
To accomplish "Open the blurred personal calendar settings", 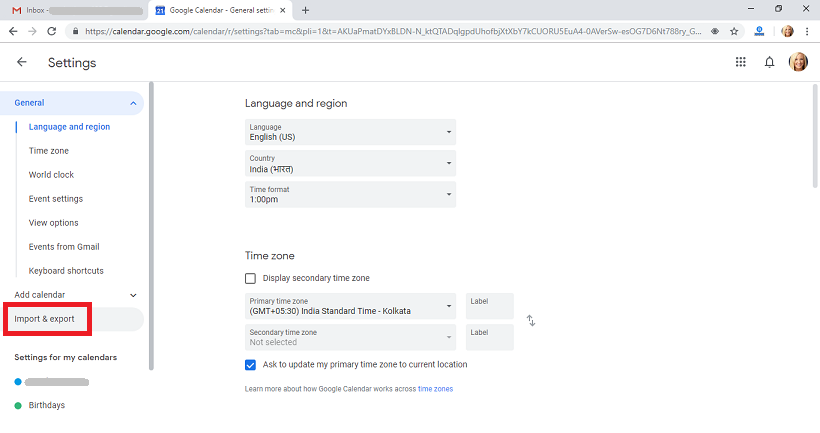I will click(56, 382).
